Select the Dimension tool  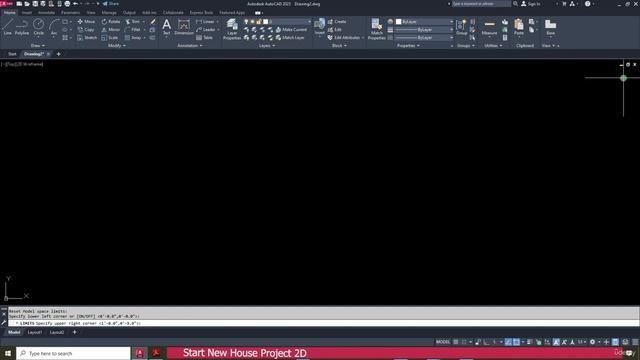(x=184, y=27)
